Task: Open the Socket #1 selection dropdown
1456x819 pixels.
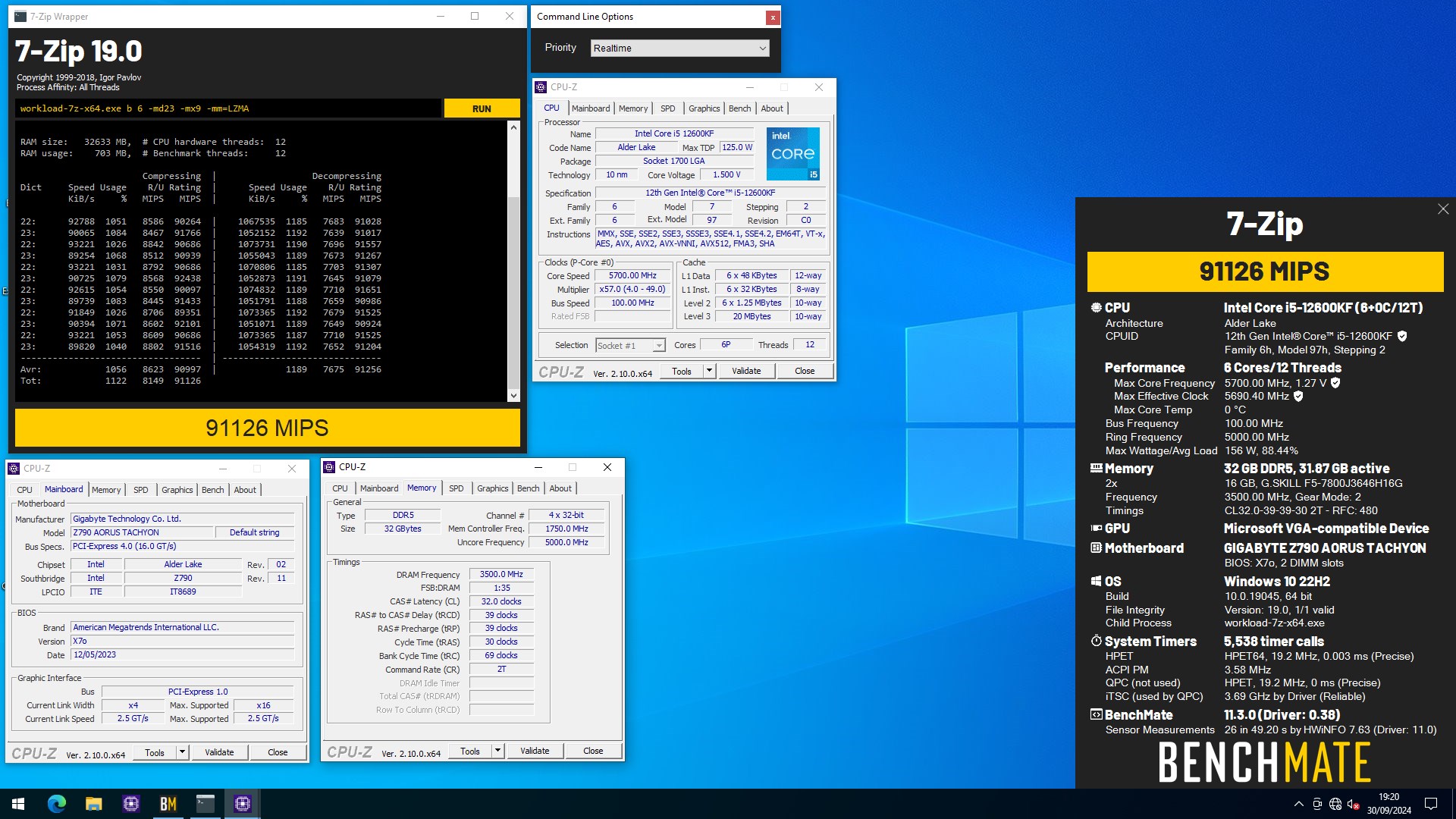Action: (x=630, y=346)
